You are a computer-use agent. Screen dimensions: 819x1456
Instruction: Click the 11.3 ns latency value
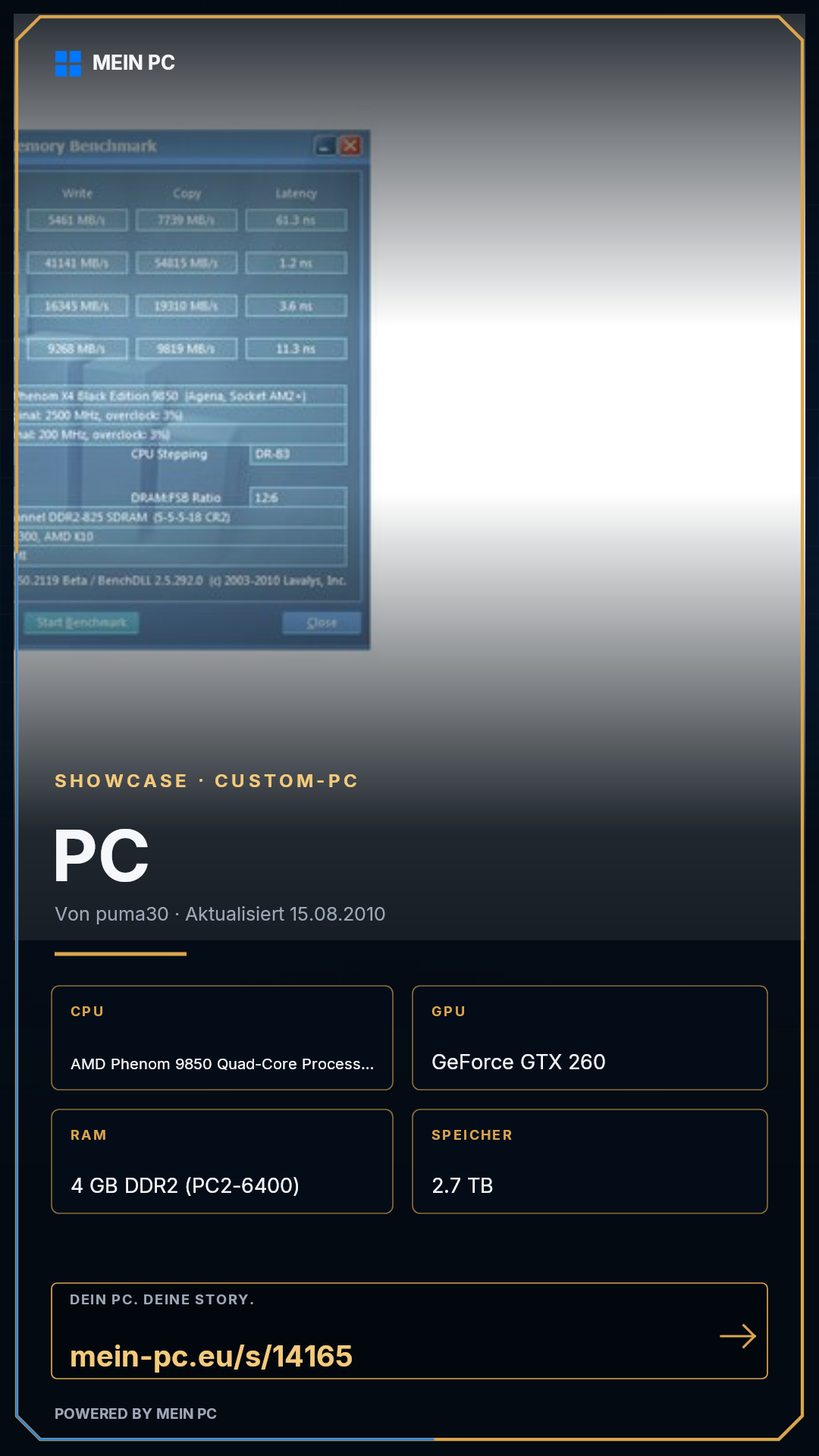[296, 349]
